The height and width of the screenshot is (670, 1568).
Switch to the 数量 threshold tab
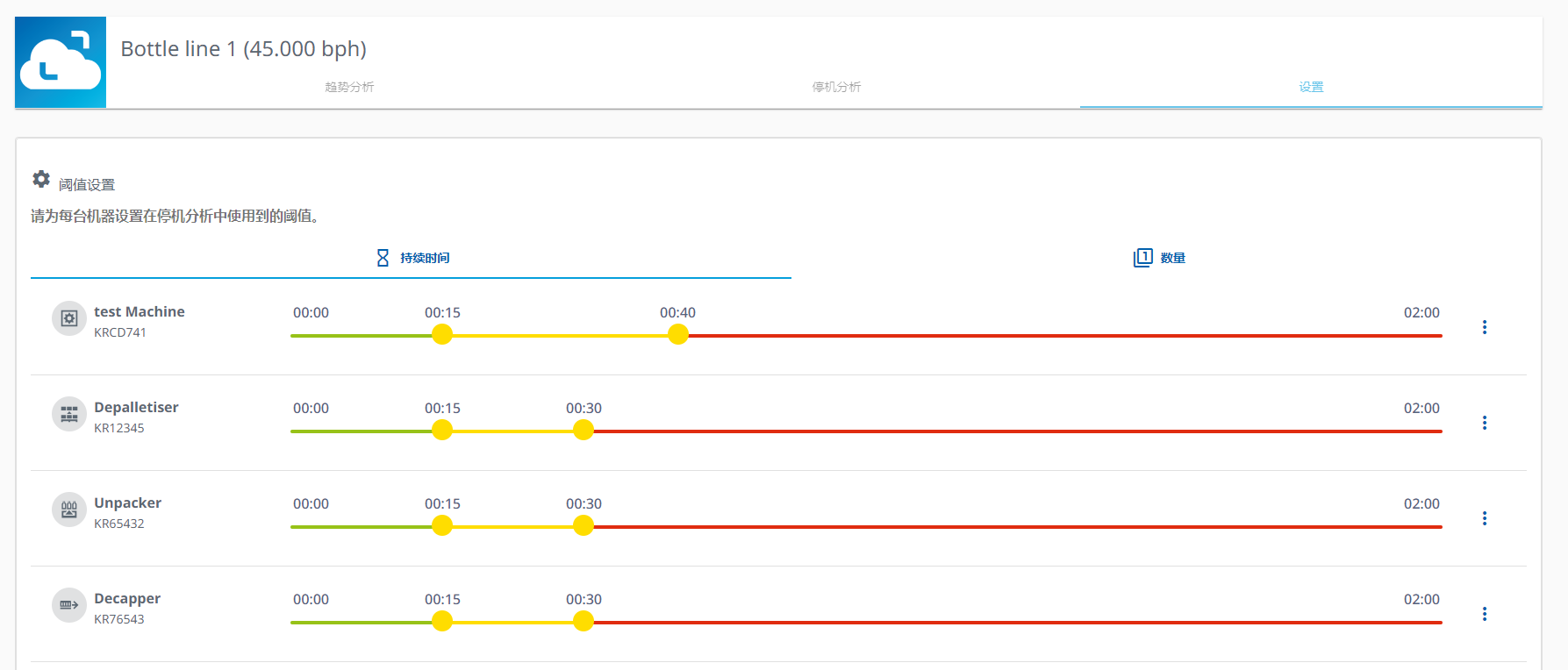(1172, 258)
